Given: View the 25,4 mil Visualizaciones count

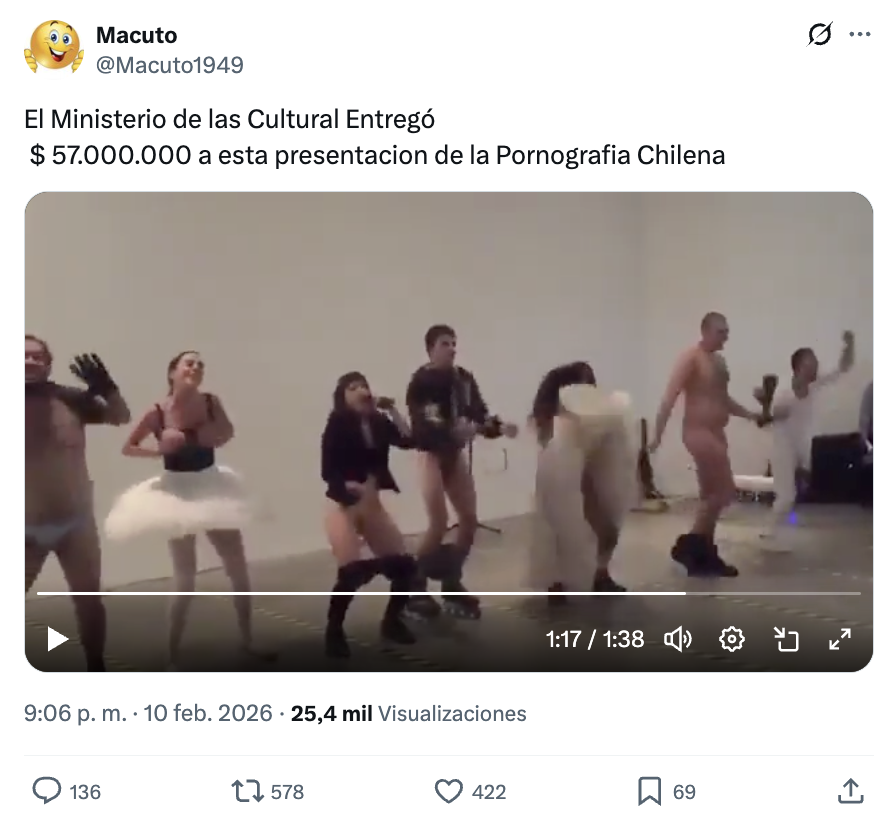Looking at the screenshot, I should pos(409,713).
